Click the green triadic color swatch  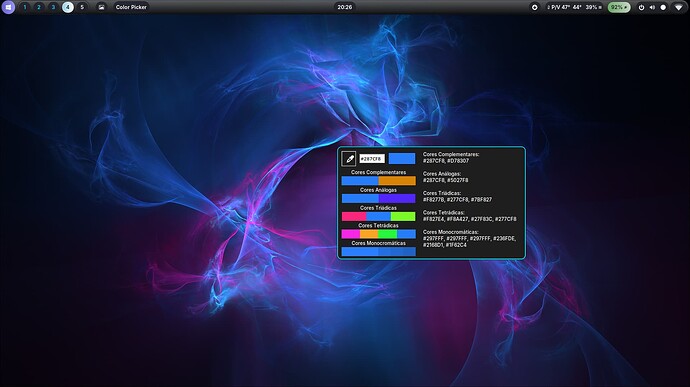click(403, 216)
